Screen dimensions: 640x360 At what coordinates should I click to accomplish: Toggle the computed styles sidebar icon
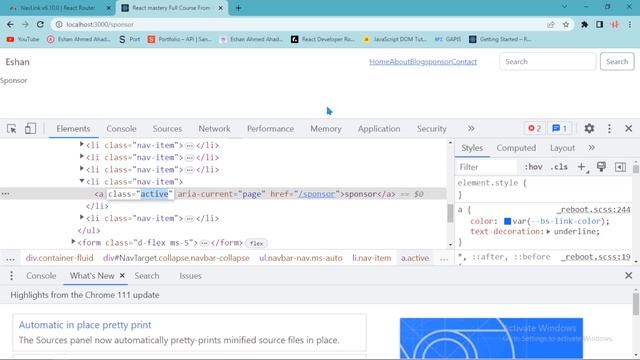coord(620,167)
